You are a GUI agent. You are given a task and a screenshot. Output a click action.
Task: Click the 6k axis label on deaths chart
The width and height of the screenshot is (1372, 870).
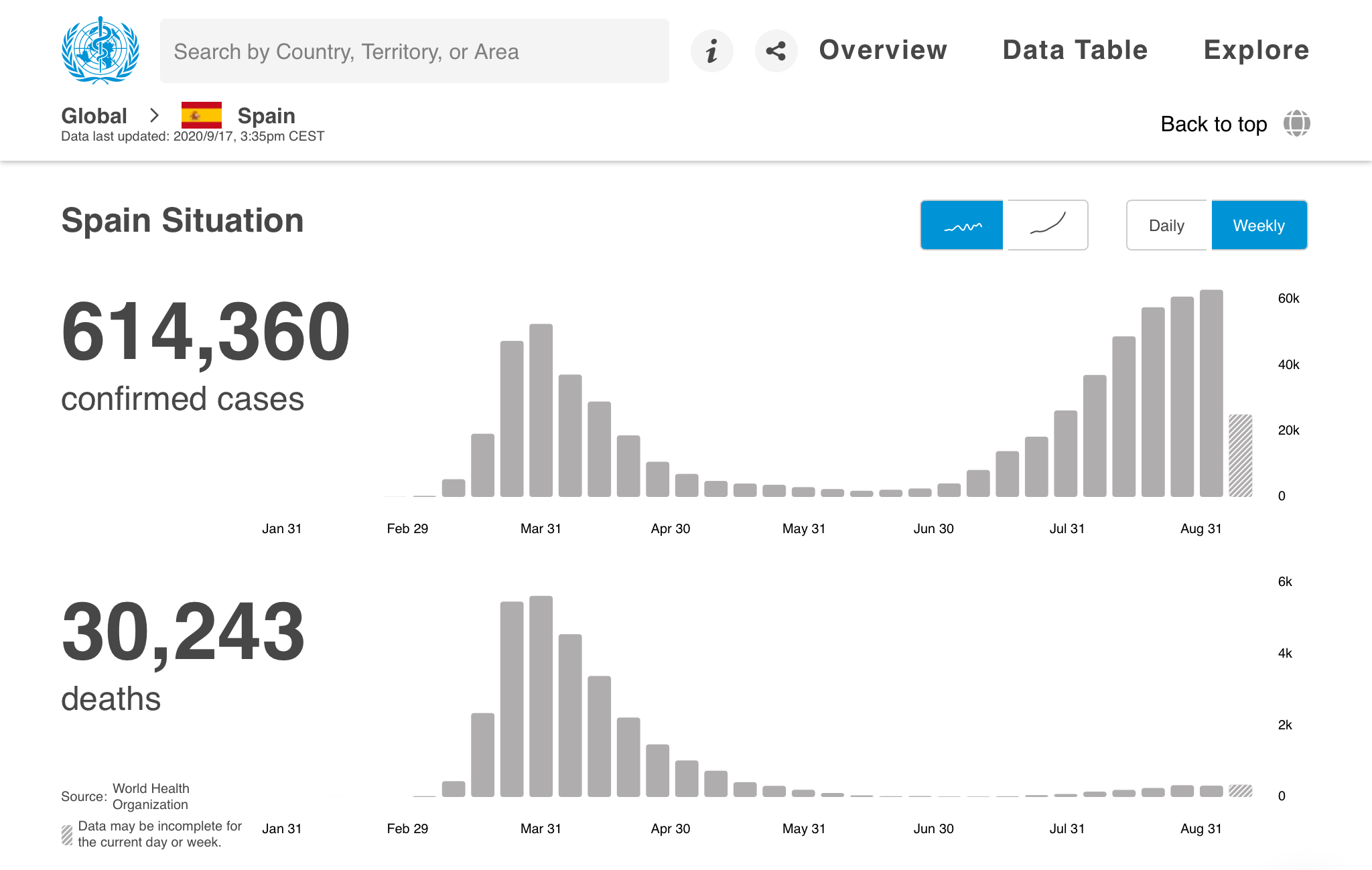pos(1284,581)
